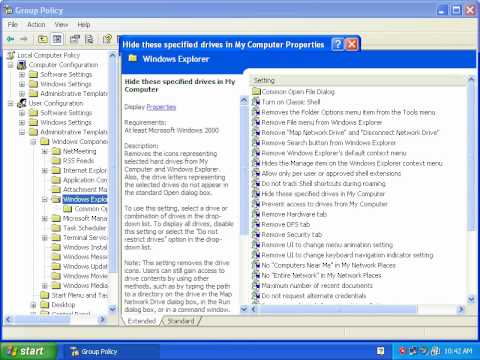Viewport: 480px width, 360px height.
Task: Click the policy icon beside Remove DFS tab
Action: click(x=256, y=224)
